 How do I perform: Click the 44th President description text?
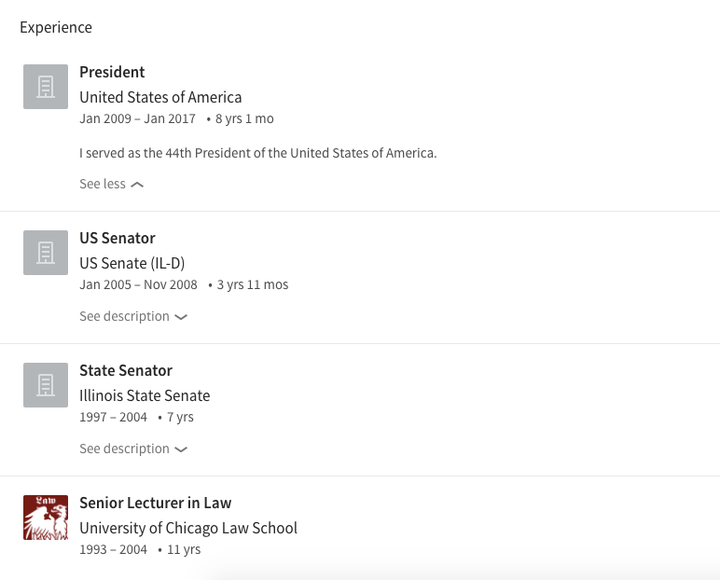tap(258, 153)
